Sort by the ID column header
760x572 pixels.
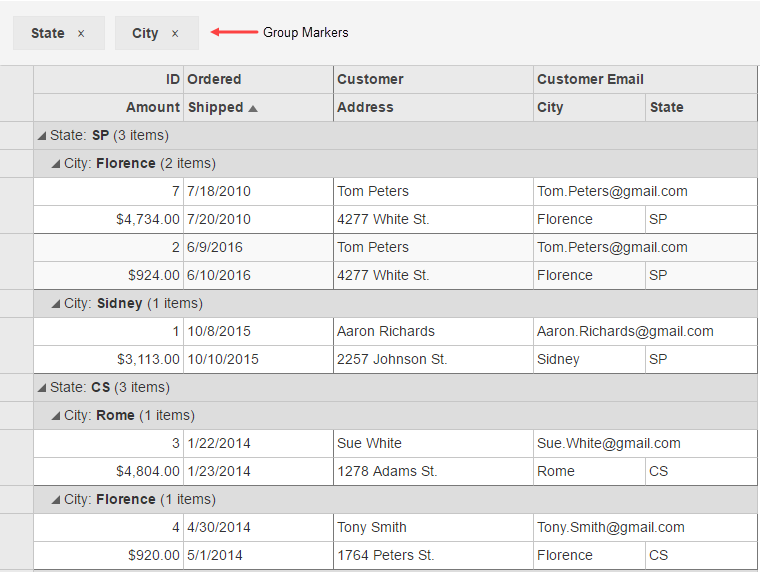tap(173, 79)
